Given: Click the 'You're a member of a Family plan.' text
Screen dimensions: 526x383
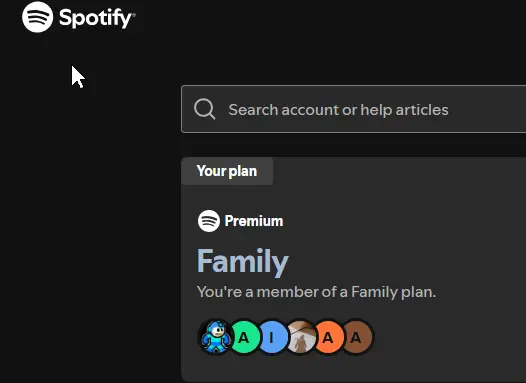Looking at the screenshot, I should (316, 292).
